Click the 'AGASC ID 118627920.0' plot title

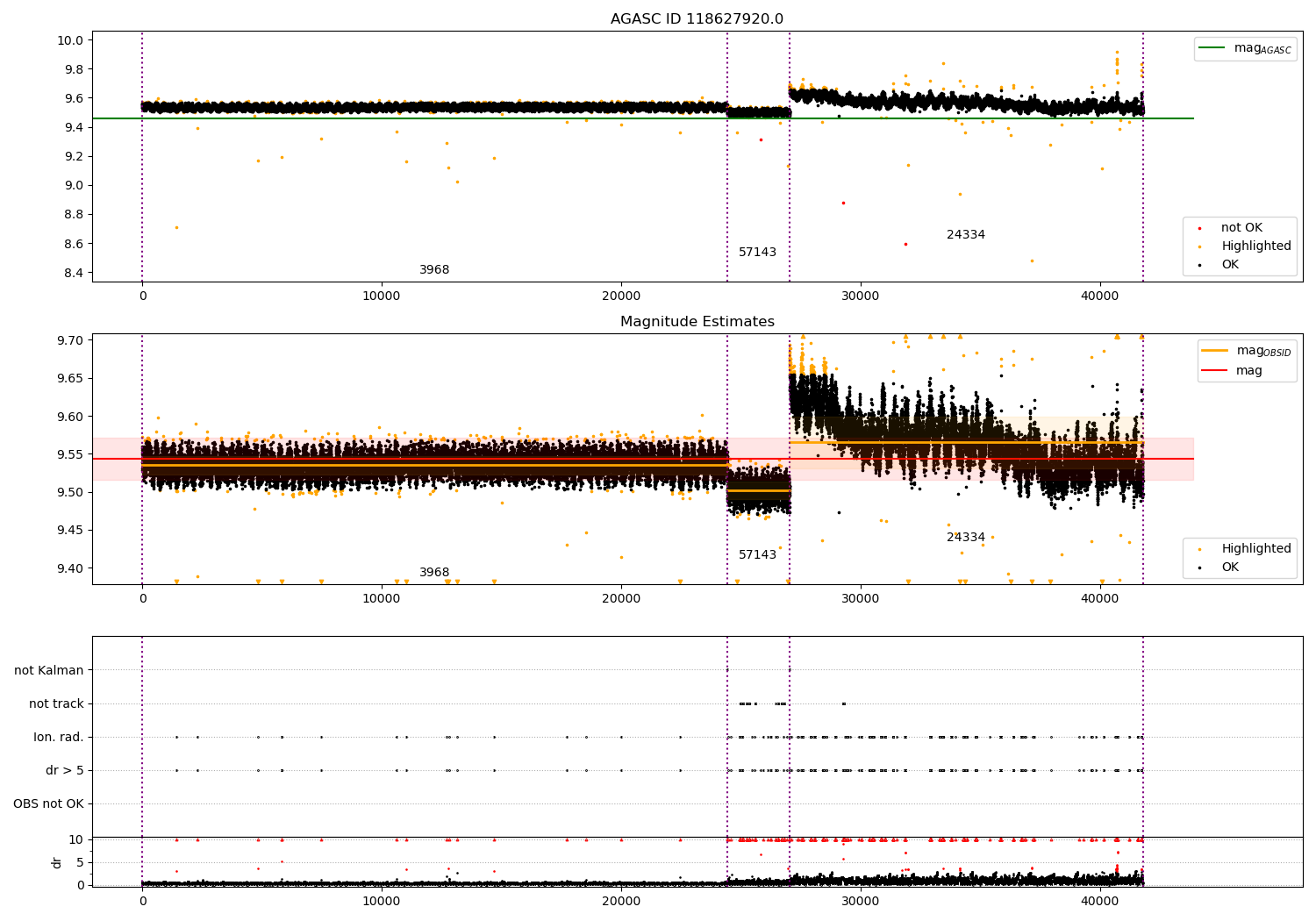tap(697, 19)
